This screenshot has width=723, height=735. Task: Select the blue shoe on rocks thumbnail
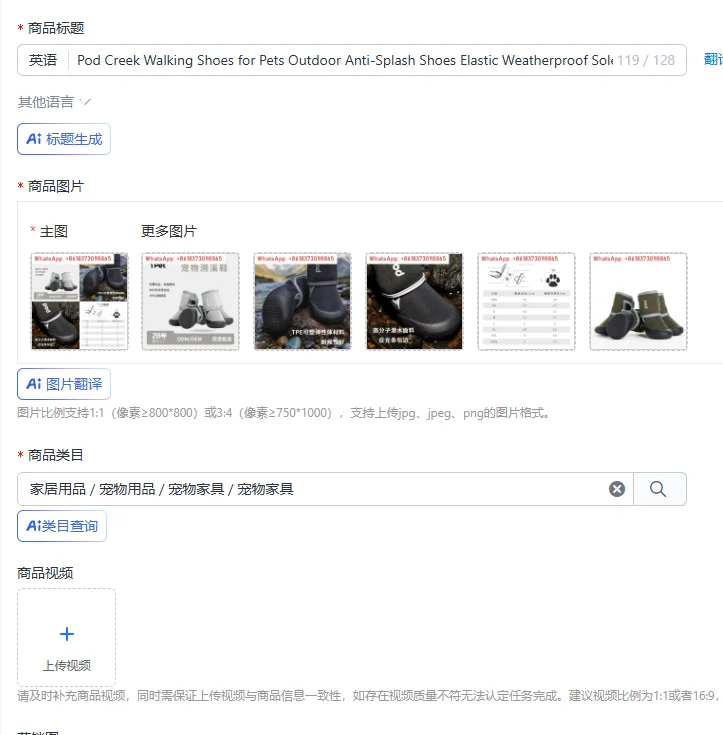[302, 301]
